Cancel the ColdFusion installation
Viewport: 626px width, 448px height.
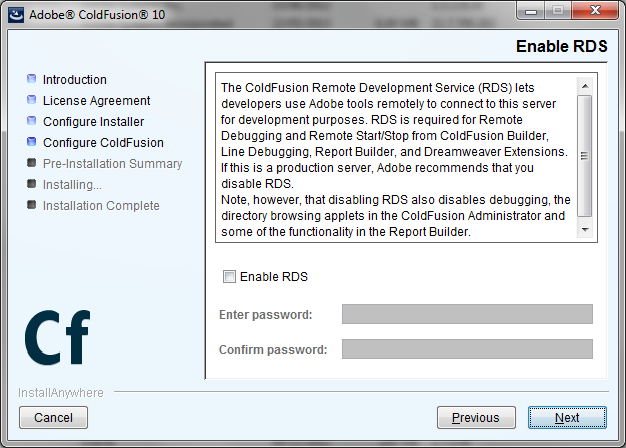(x=53, y=418)
